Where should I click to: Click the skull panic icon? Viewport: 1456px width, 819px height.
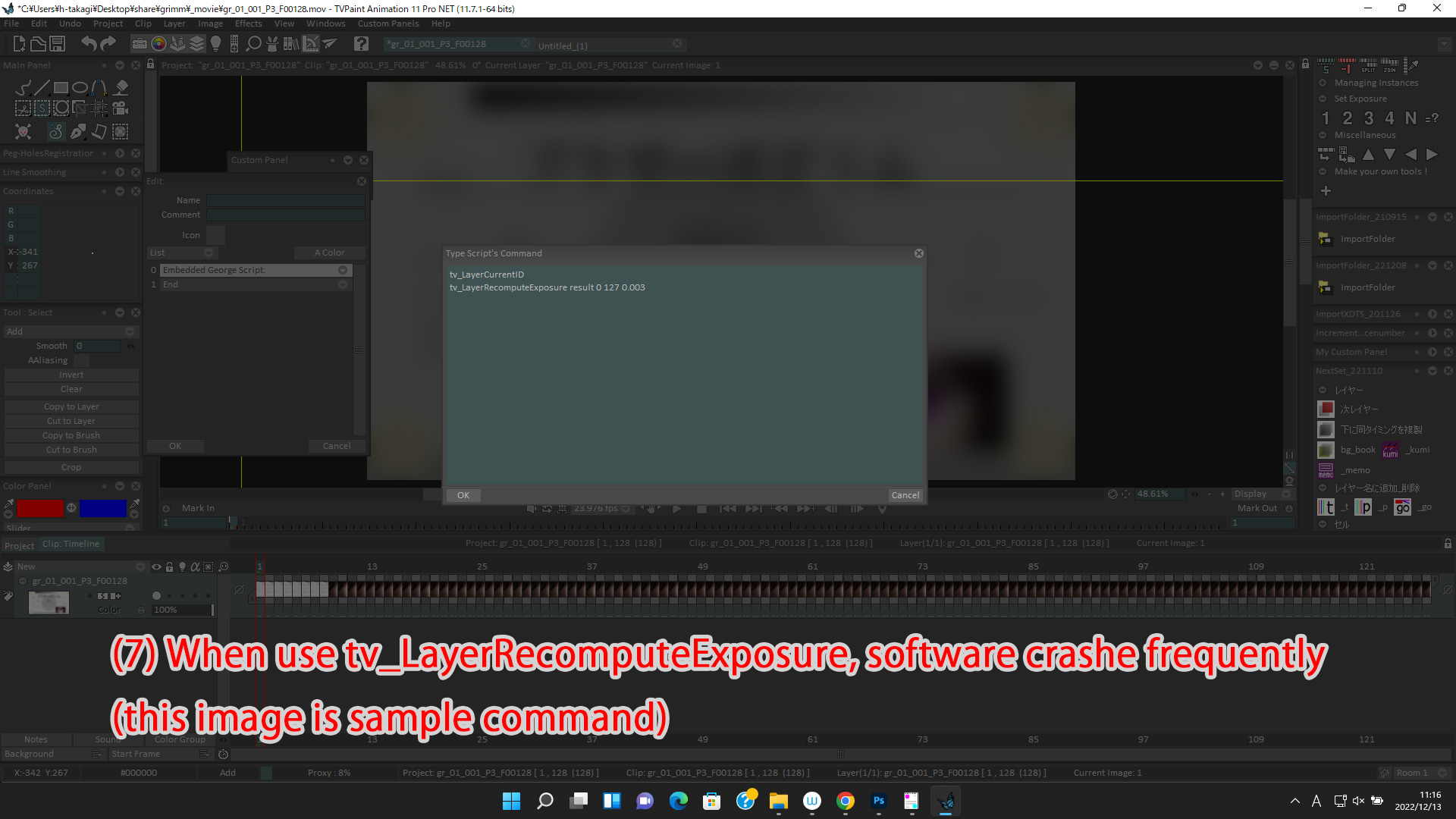coord(24,131)
